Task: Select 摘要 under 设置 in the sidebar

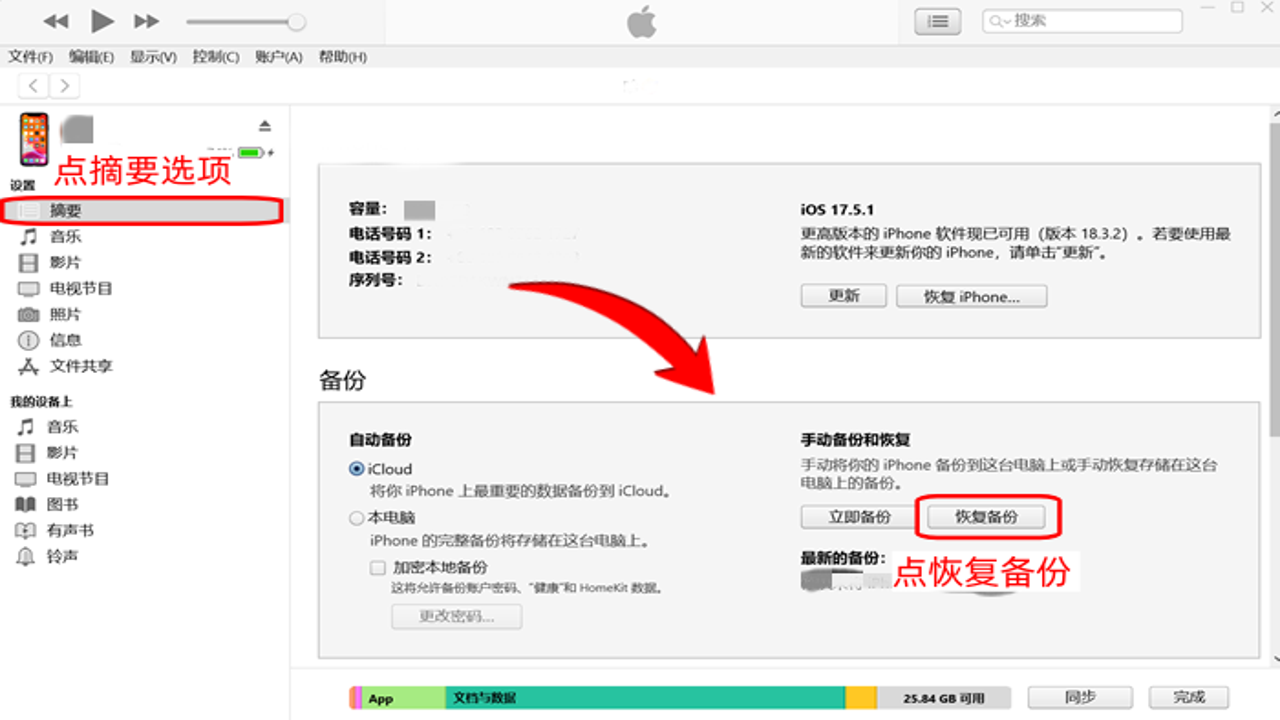Action: (144, 210)
